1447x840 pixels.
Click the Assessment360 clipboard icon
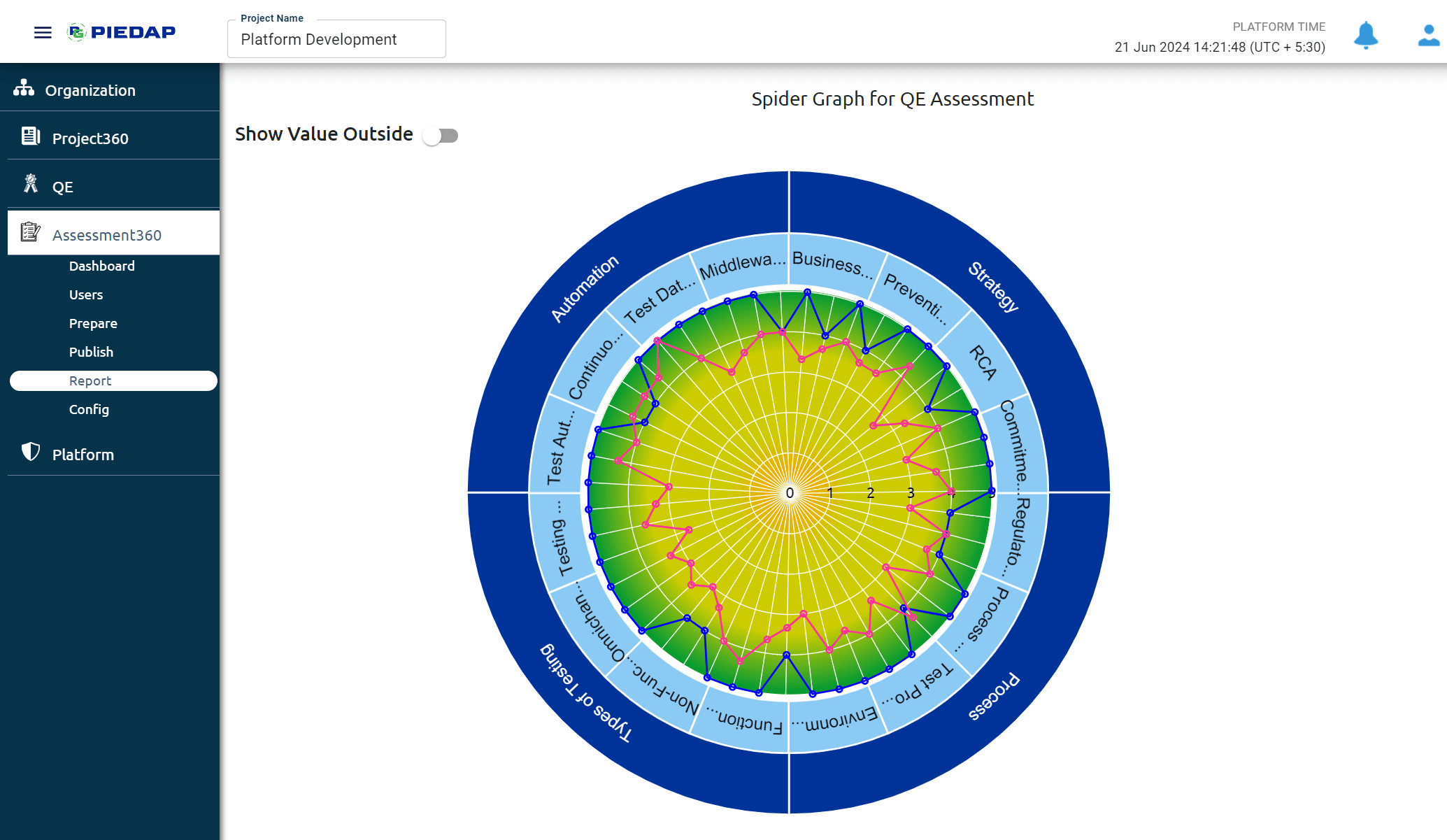click(30, 232)
